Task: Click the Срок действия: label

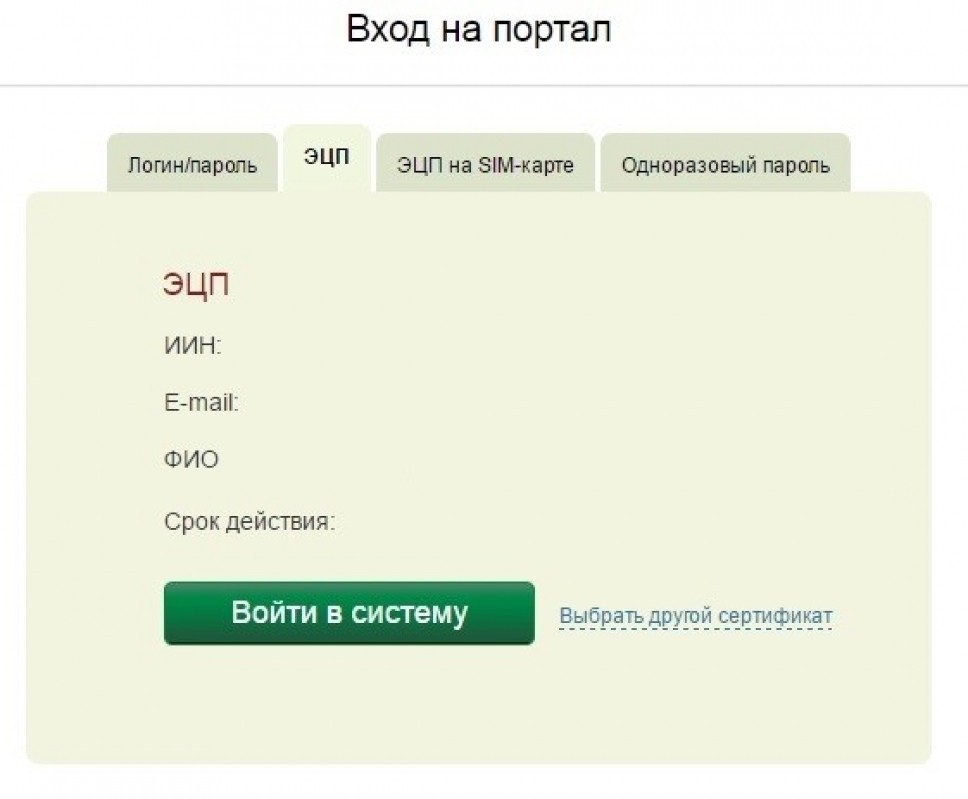Action: point(249,522)
